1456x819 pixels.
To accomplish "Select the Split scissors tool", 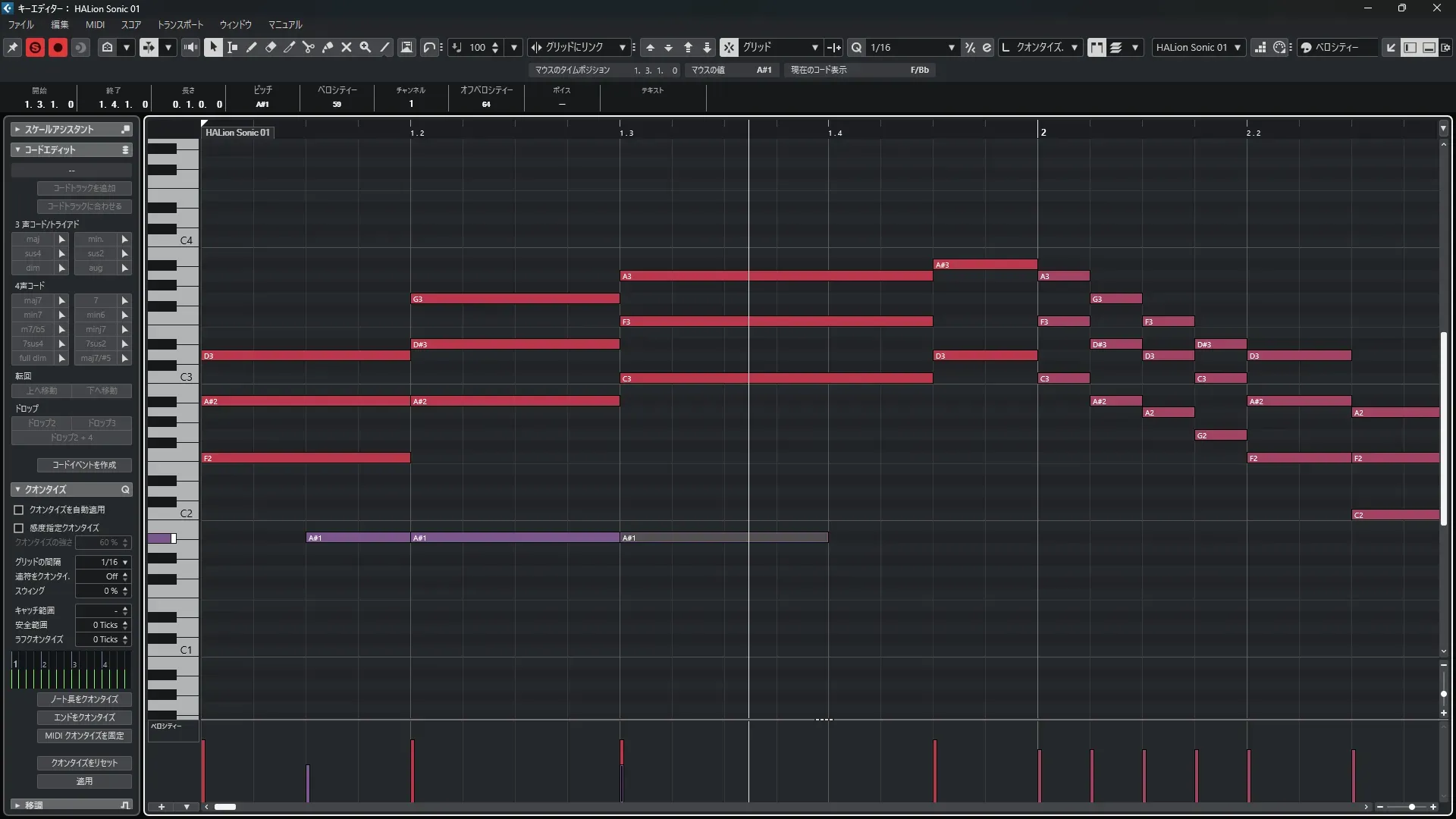I will tap(309, 47).
